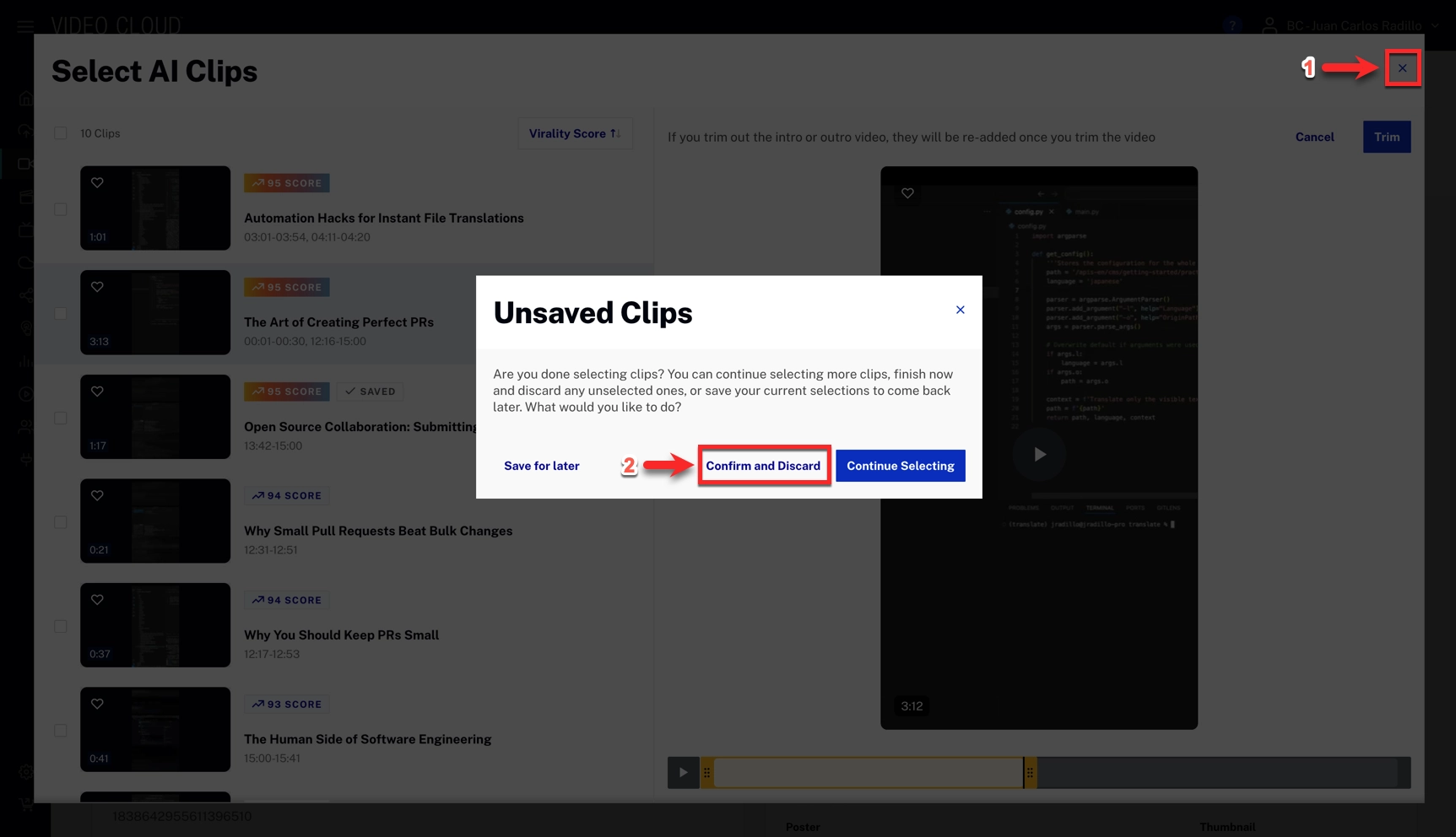Open the hamburger menu in Video Cloud header
1456x837 pixels.
click(25, 25)
